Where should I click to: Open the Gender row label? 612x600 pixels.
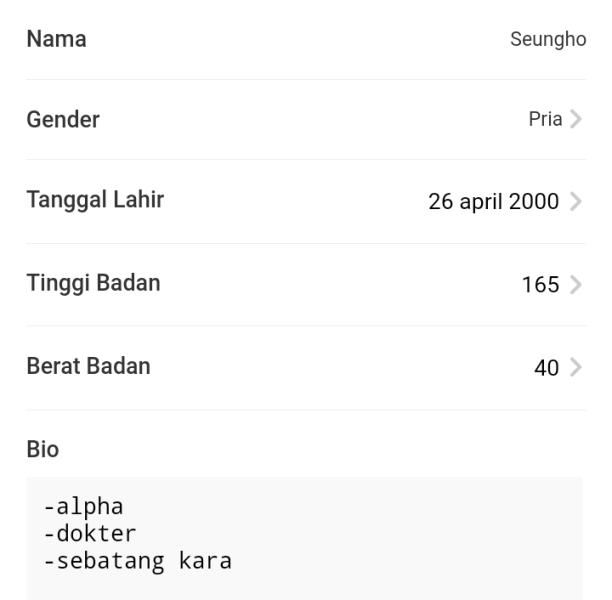pyautogui.click(x=63, y=119)
